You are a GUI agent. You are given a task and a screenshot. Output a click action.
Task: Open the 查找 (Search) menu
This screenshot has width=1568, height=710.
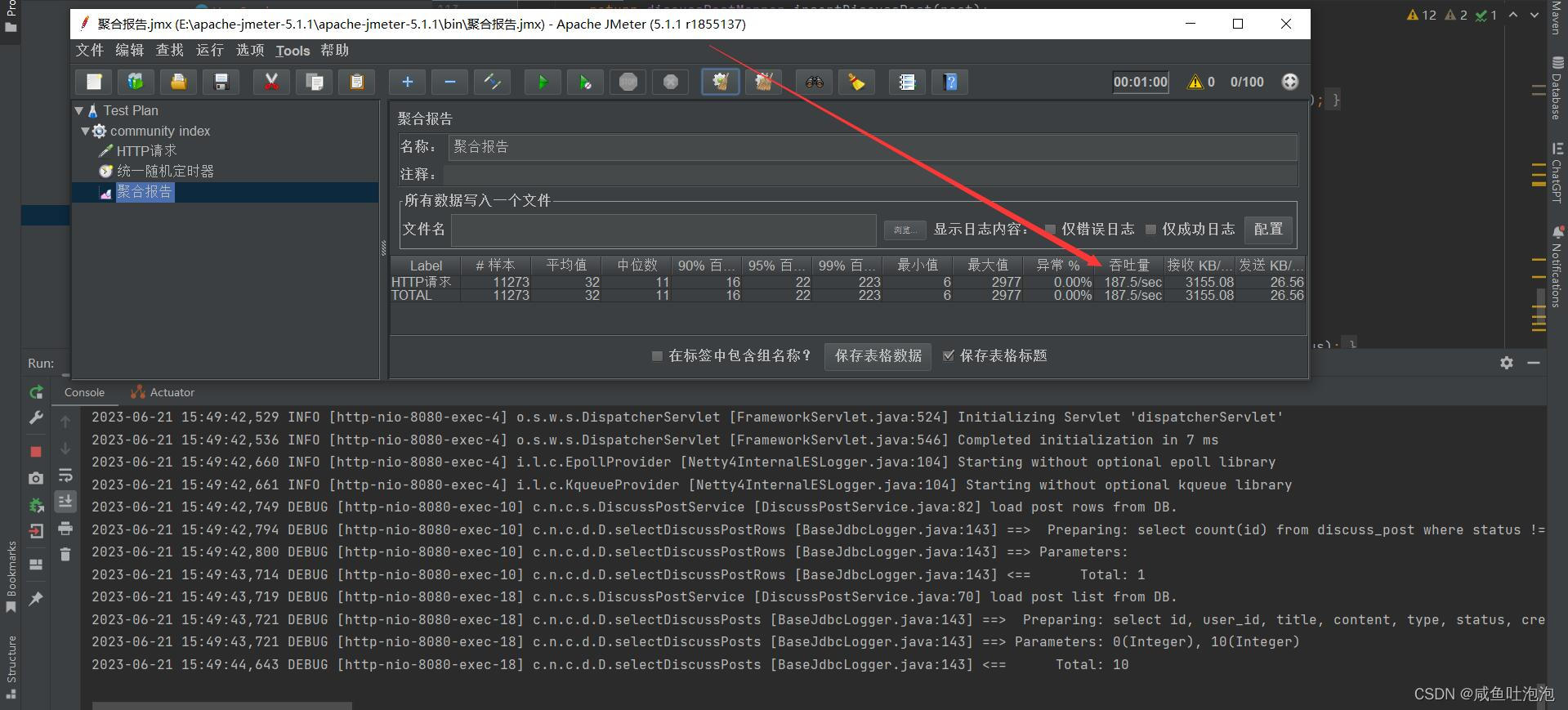(x=170, y=51)
